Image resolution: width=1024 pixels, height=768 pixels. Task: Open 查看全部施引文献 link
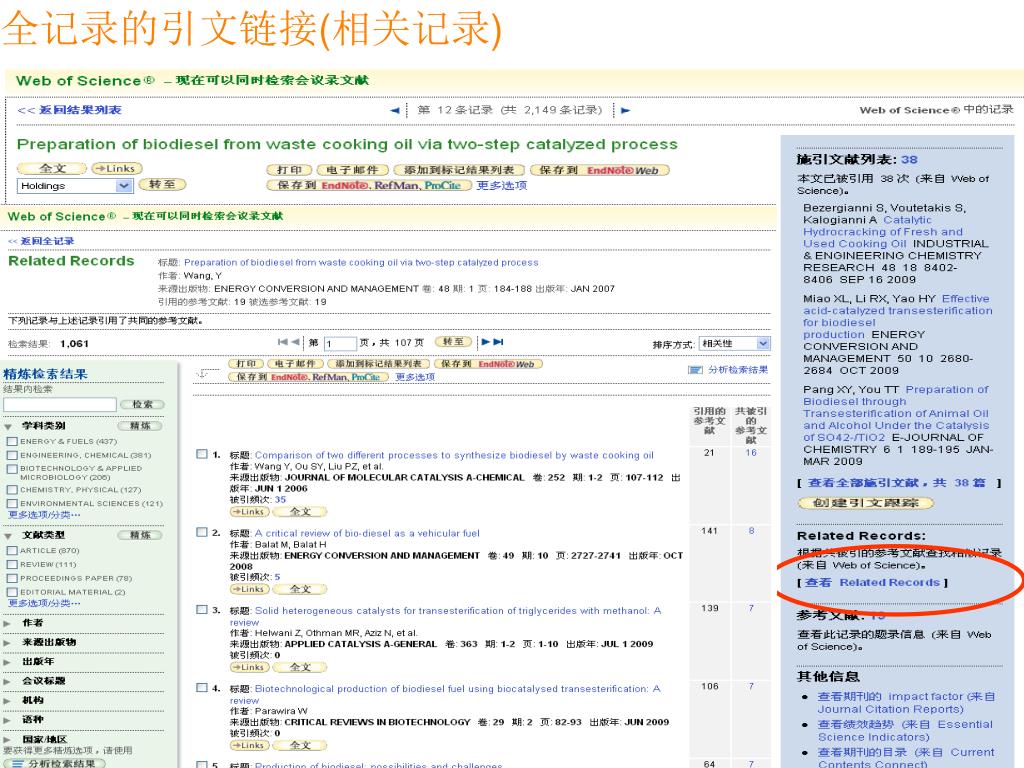(x=896, y=483)
